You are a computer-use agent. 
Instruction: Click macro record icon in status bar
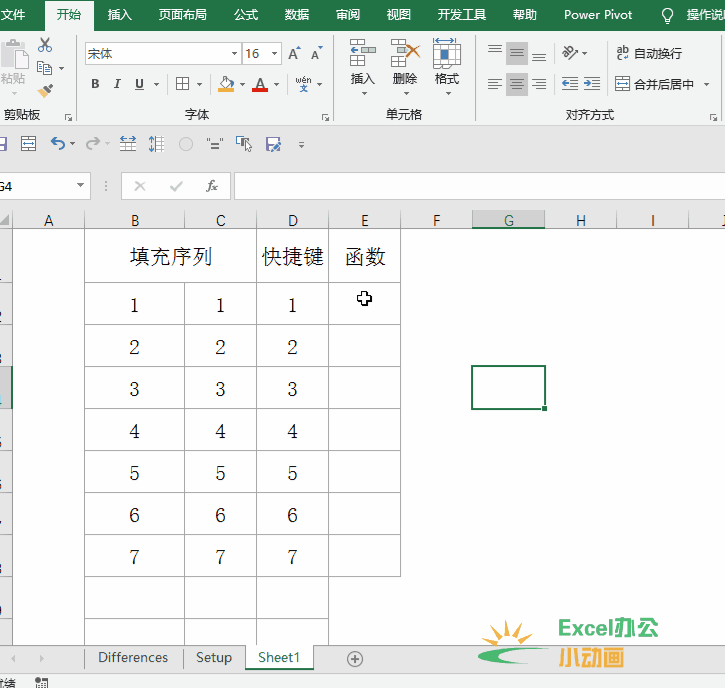[42, 682]
